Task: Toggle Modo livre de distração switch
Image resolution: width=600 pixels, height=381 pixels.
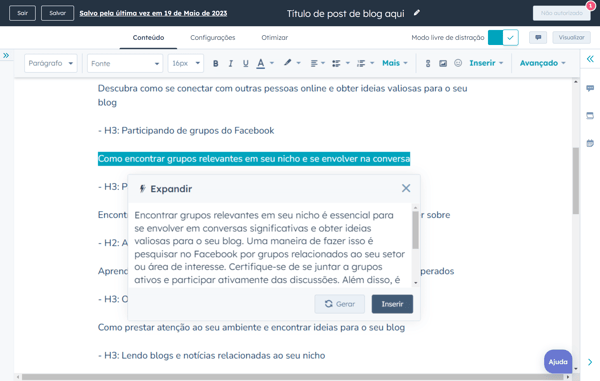Action: [x=503, y=37]
